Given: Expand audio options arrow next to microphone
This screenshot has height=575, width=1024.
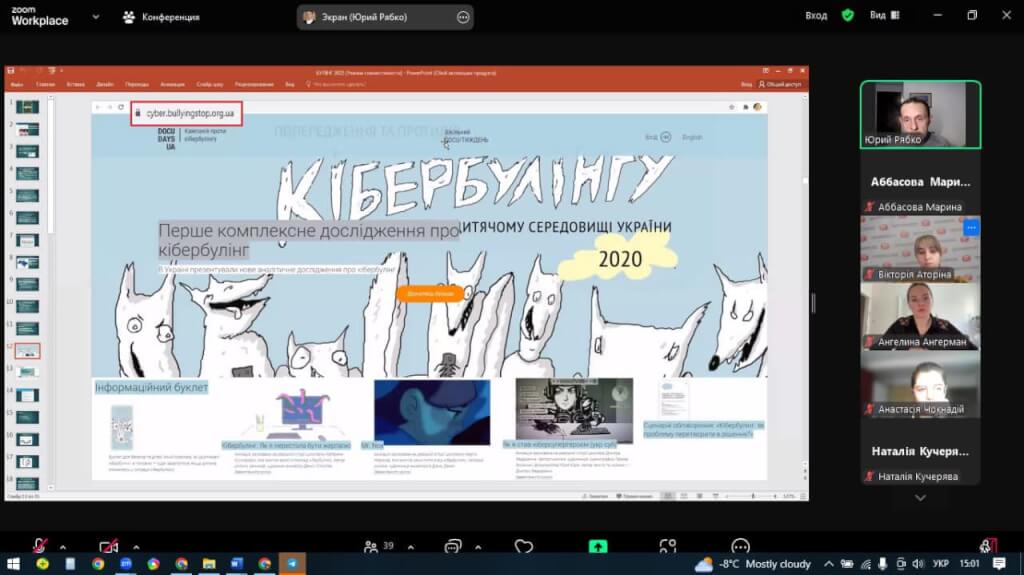Looking at the screenshot, I should (x=63, y=547).
